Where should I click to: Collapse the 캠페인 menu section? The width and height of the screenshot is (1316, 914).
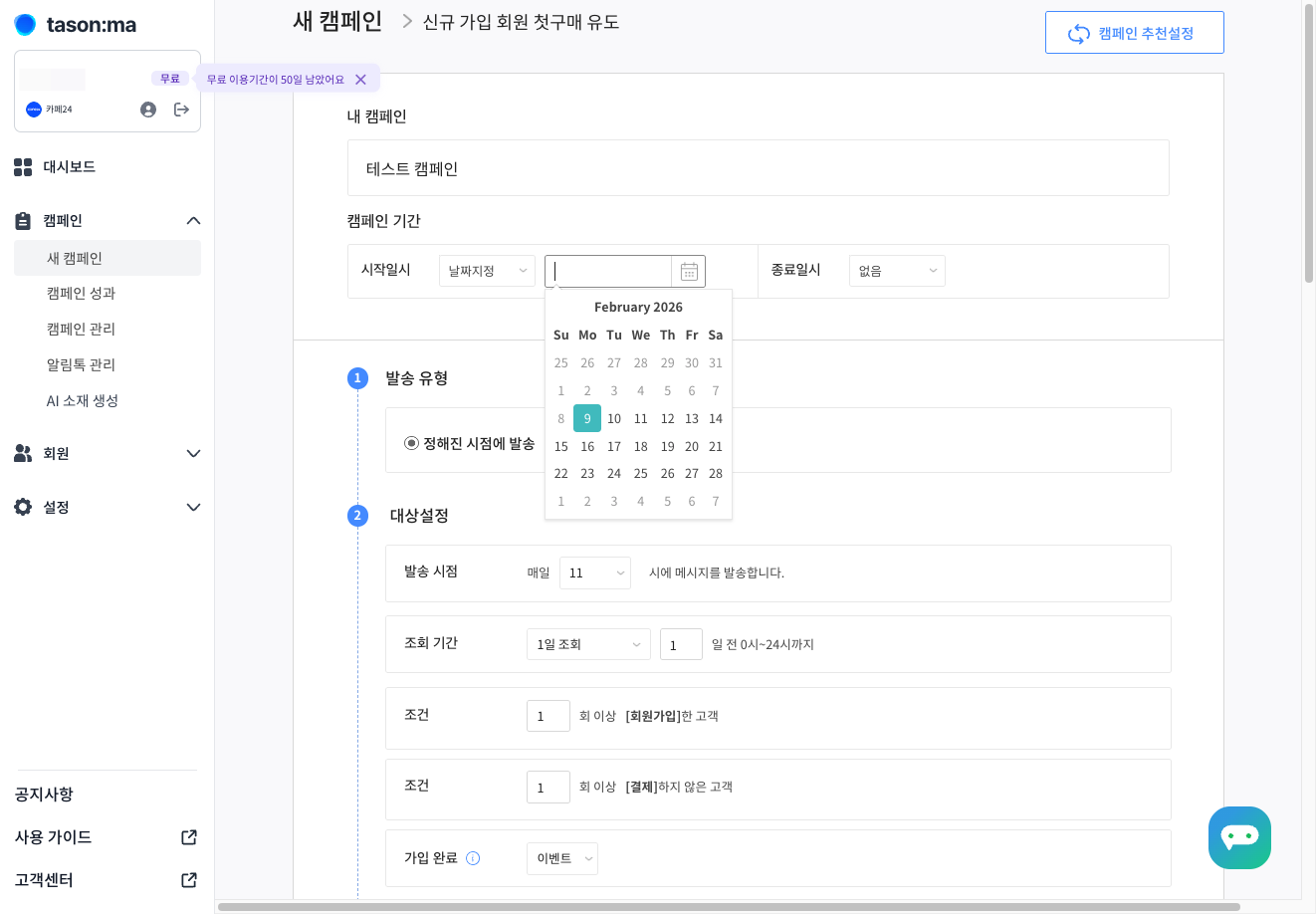click(193, 221)
